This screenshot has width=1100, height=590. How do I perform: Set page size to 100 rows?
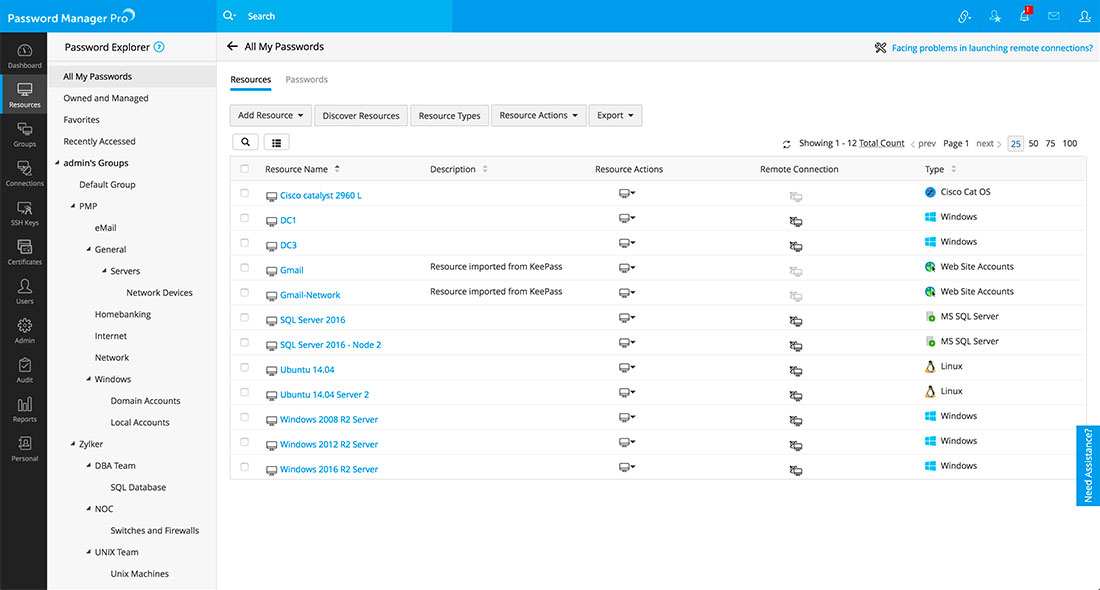pos(1069,143)
